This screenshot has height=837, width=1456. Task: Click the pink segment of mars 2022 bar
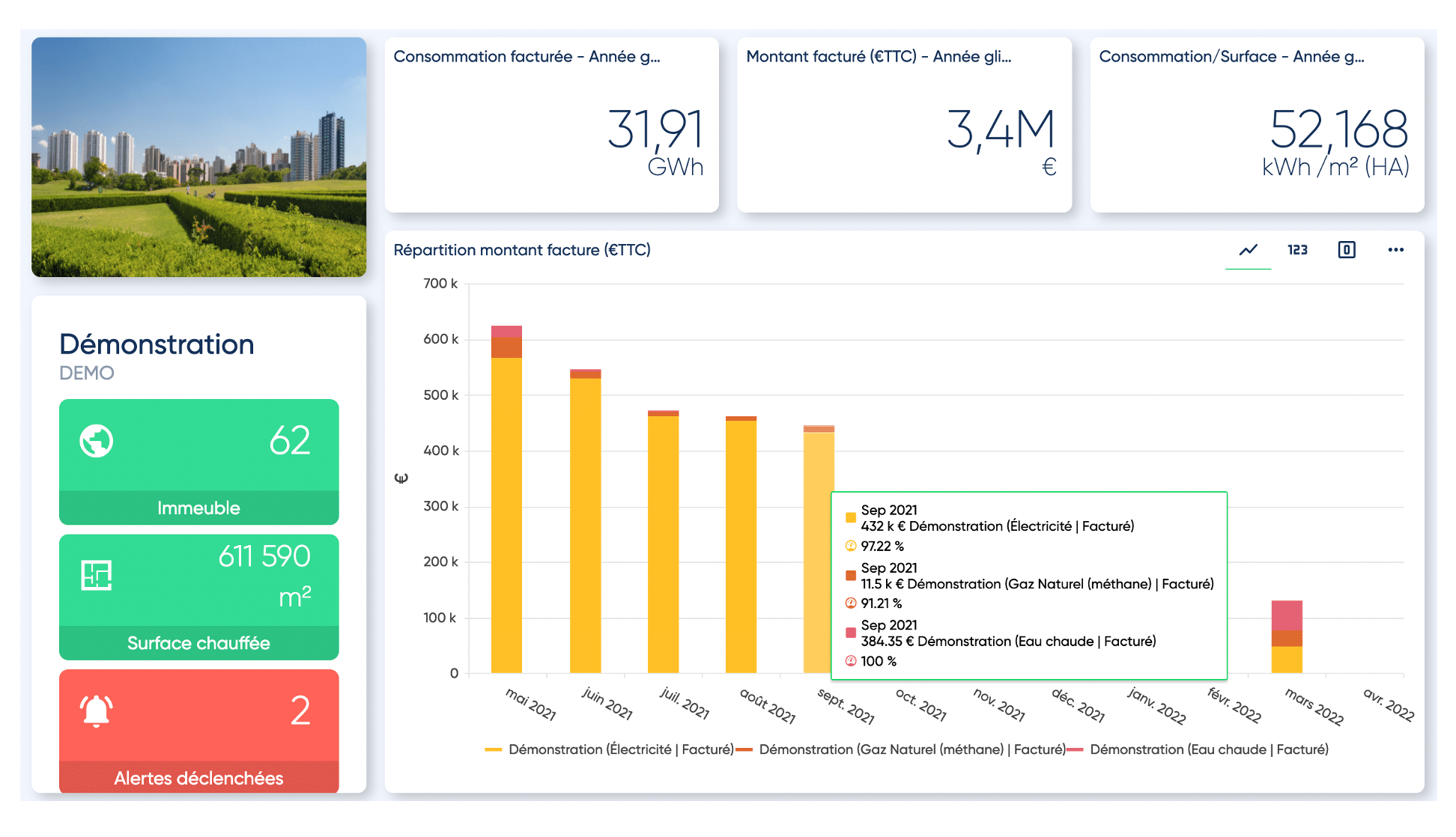pyautogui.click(x=1287, y=615)
